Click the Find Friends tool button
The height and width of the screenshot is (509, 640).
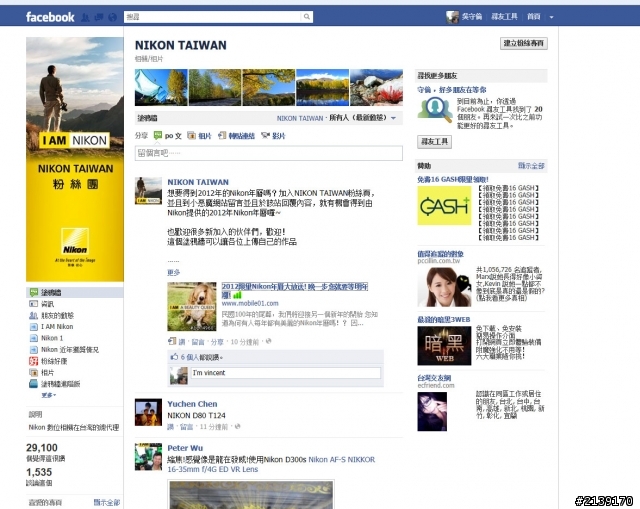434,142
